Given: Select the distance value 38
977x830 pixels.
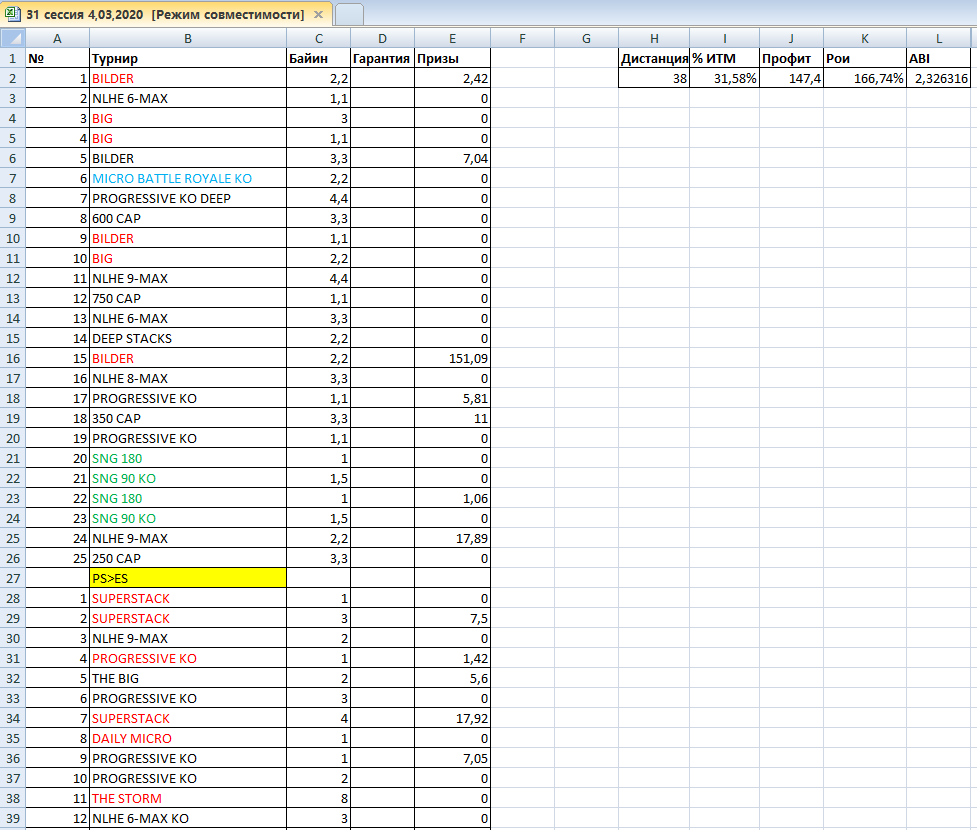Looking at the screenshot, I should pyautogui.click(x=654, y=79).
